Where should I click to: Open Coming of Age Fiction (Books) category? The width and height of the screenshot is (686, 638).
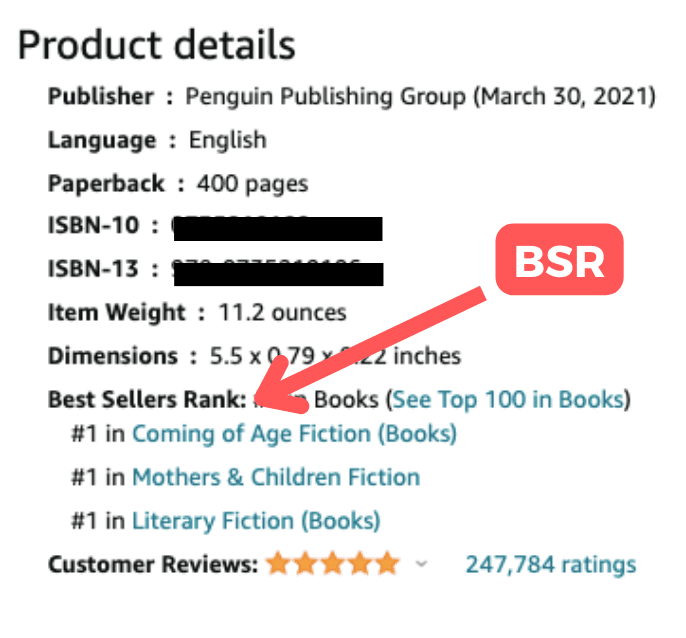tap(294, 434)
